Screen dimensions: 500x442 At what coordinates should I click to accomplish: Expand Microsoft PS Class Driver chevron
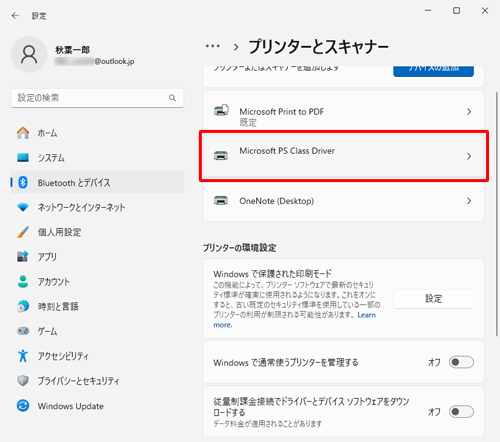tap(469, 156)
